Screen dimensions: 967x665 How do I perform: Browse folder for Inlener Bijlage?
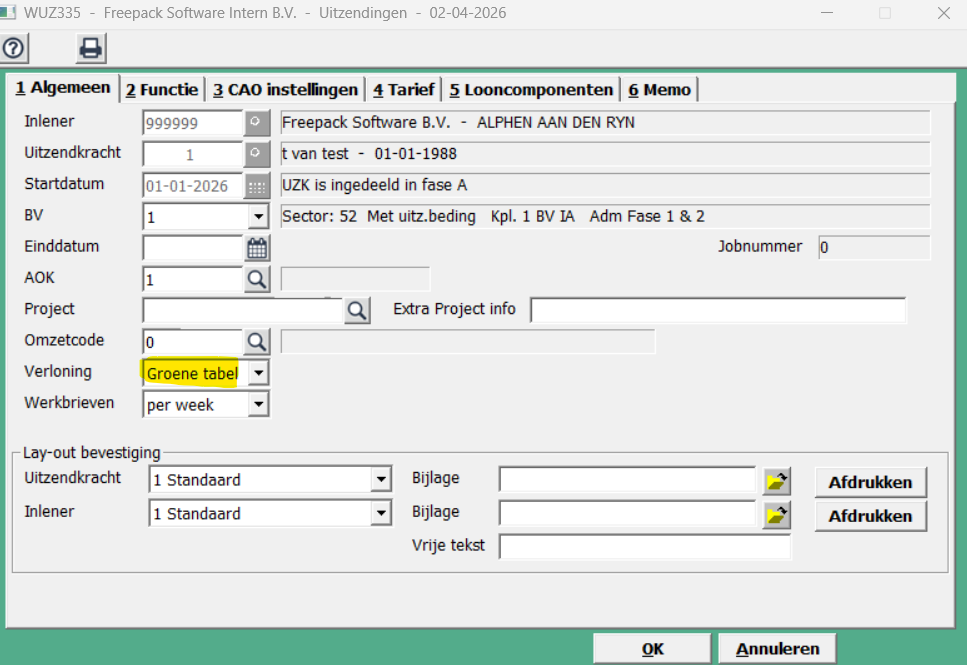pyautogui.click(x=777, y=515)
